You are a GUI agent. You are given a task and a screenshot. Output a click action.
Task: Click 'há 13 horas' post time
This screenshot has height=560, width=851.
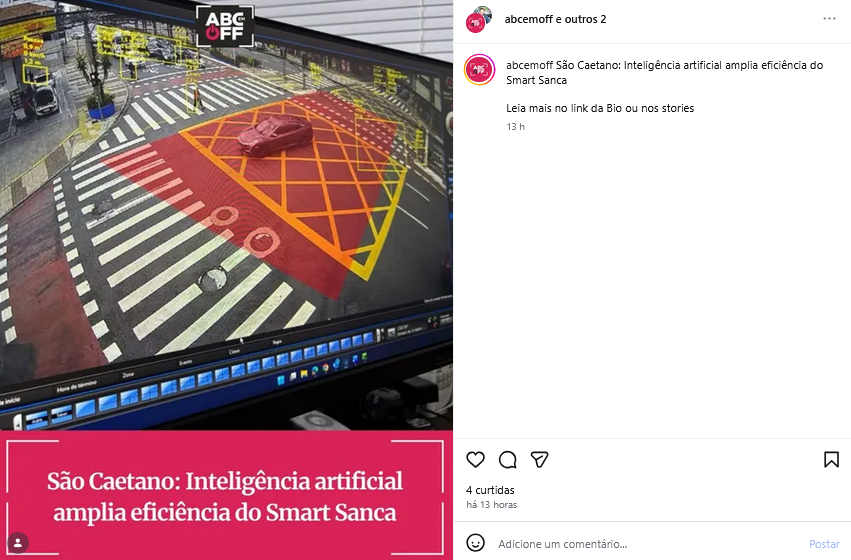tap(492, 505)
